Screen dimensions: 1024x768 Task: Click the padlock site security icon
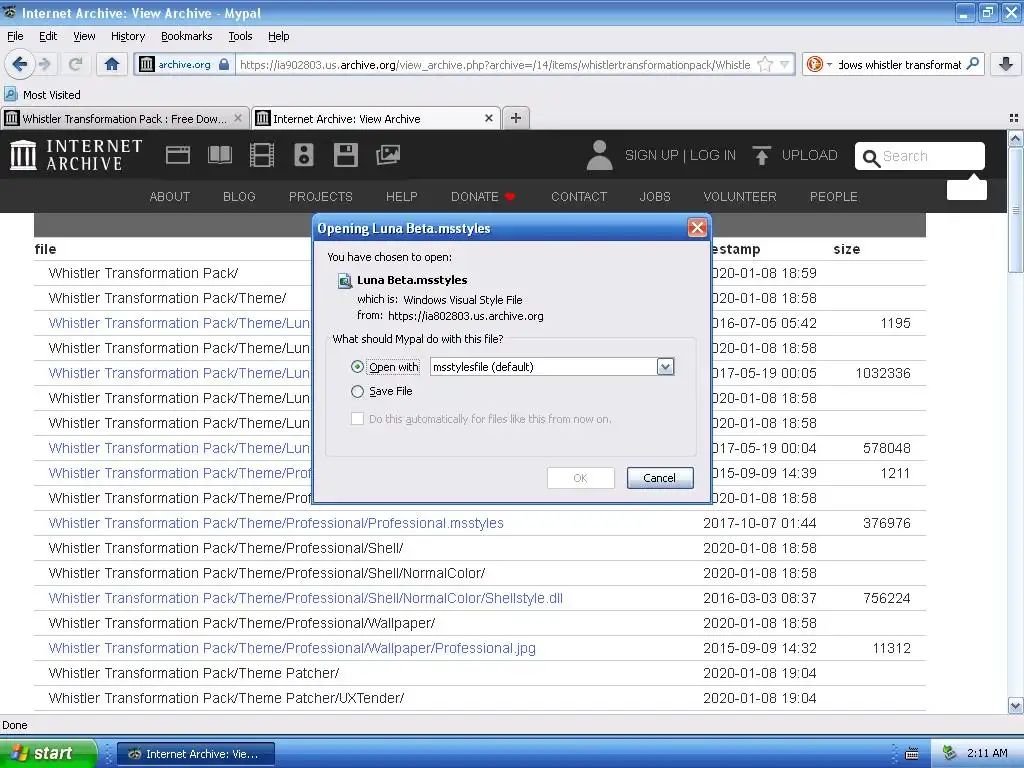[x=224, y=64]
